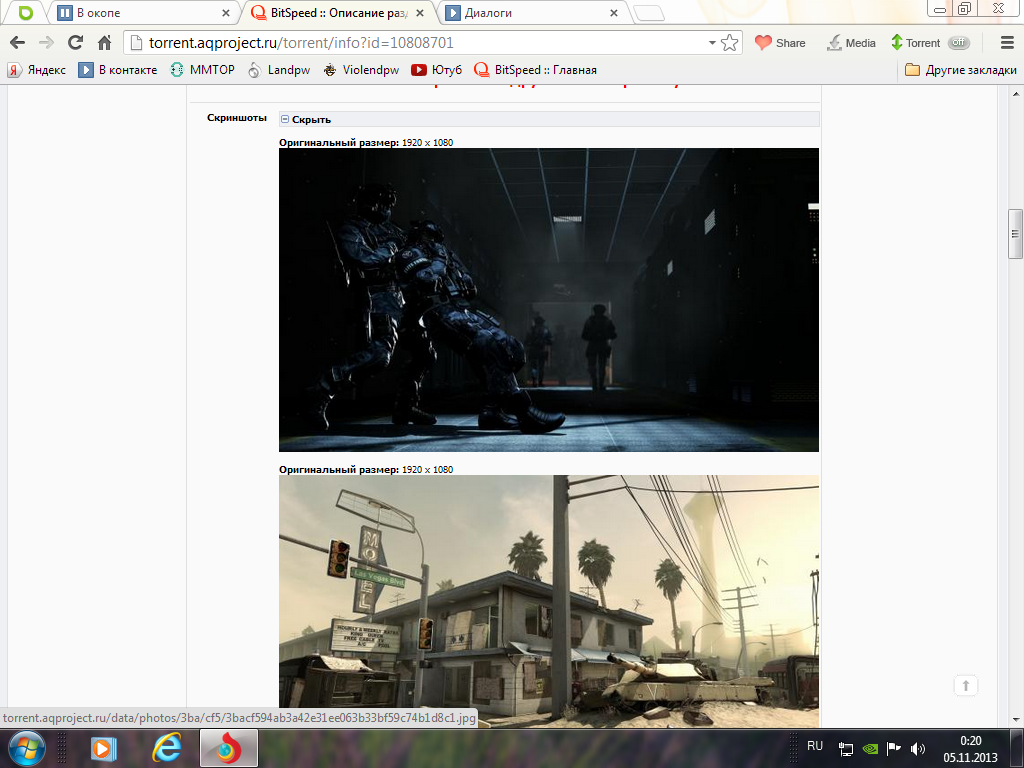
Task: Launch Internet Explorer from the taskbar
Action: pos(167,748)
